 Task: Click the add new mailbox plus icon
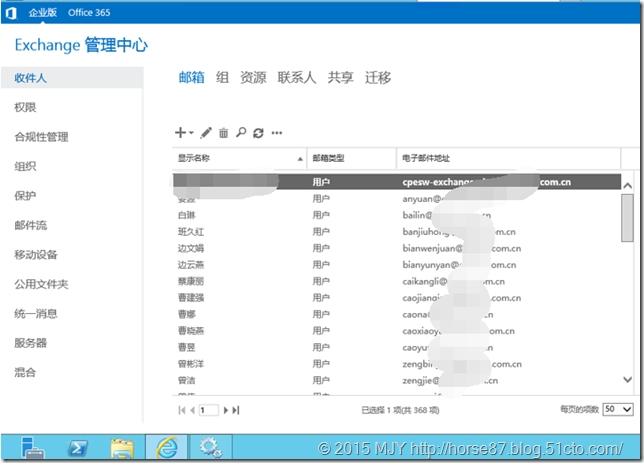(180, 132)
